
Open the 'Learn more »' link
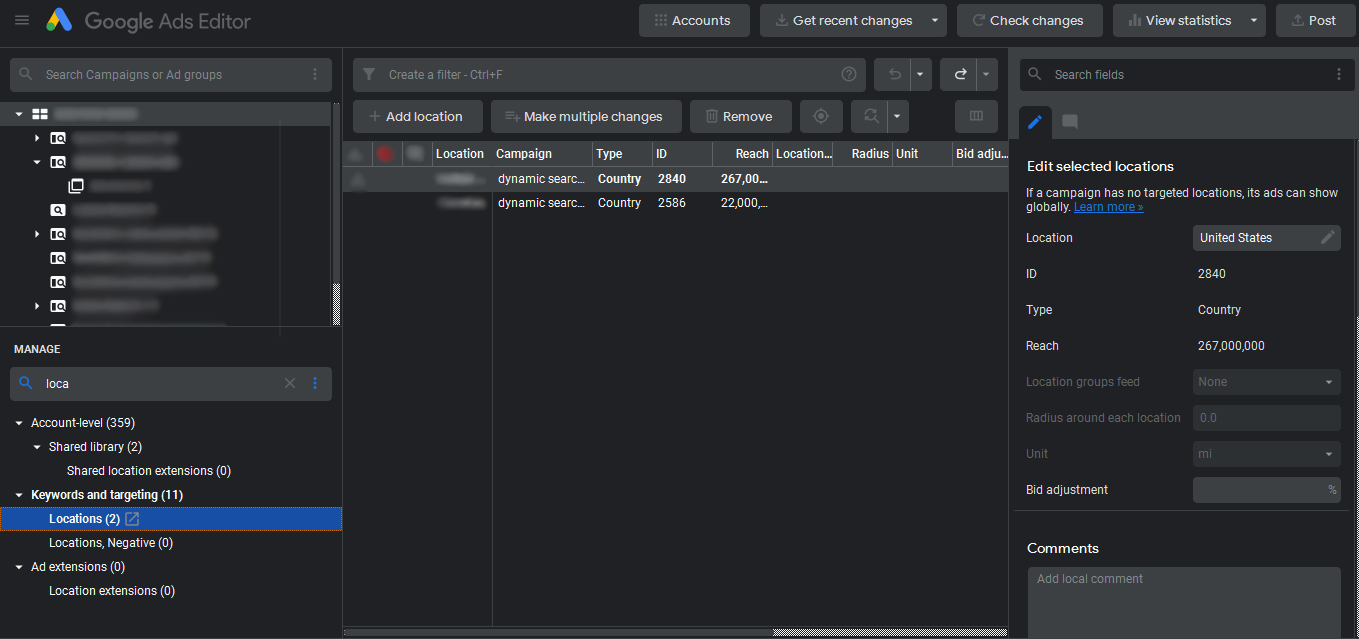click(1108, 207)
